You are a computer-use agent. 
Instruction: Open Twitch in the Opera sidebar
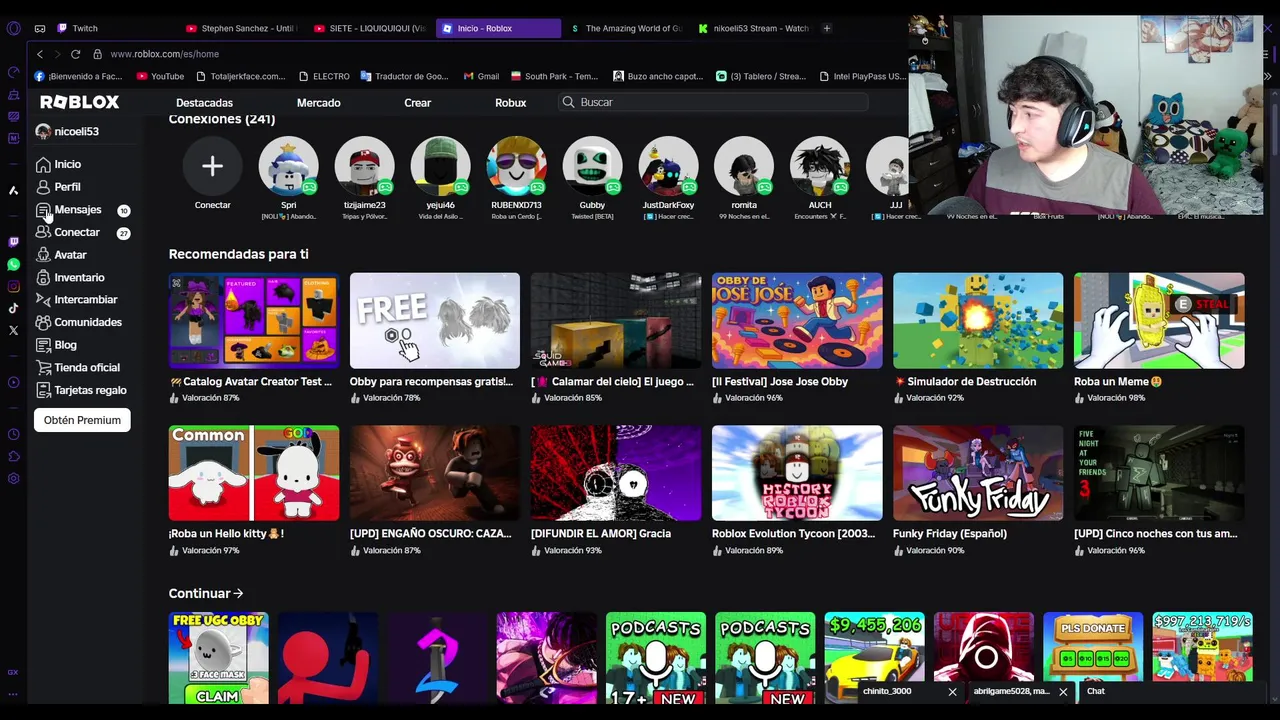point(13,242)
